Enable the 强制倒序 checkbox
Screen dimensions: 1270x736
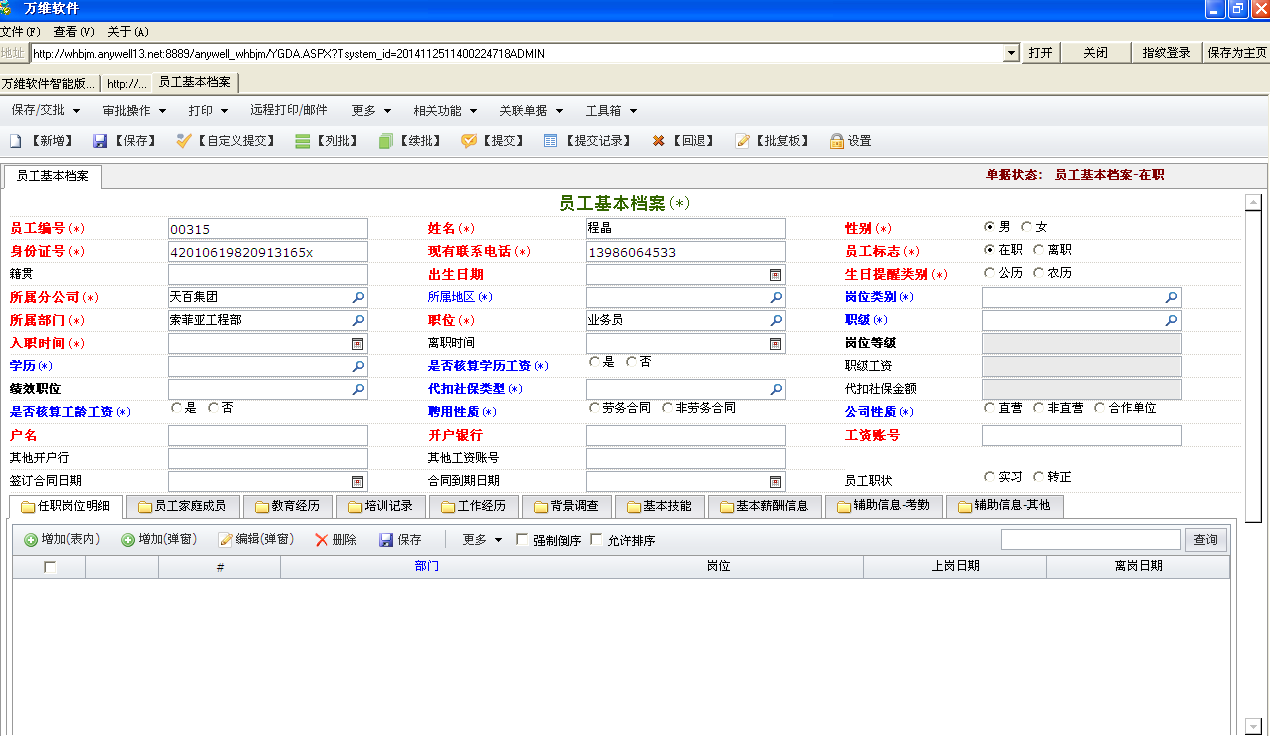point(522,540)
